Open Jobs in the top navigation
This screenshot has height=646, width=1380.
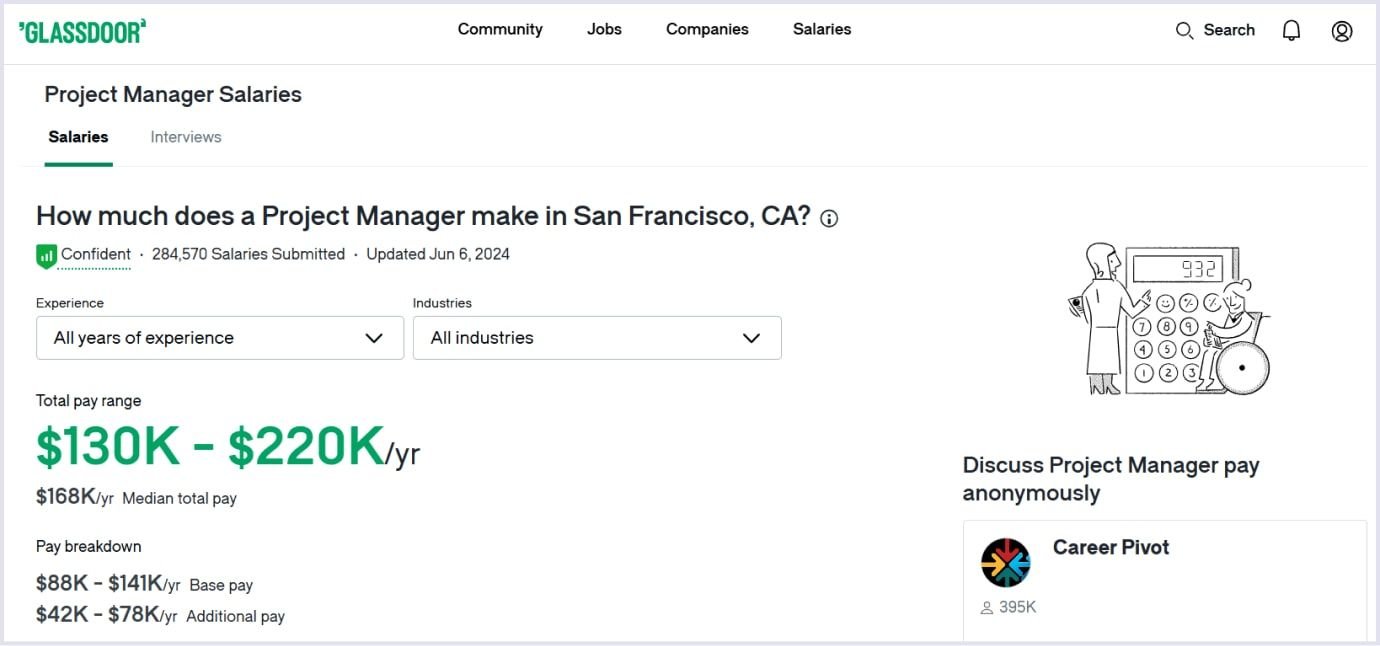[604, 29]
